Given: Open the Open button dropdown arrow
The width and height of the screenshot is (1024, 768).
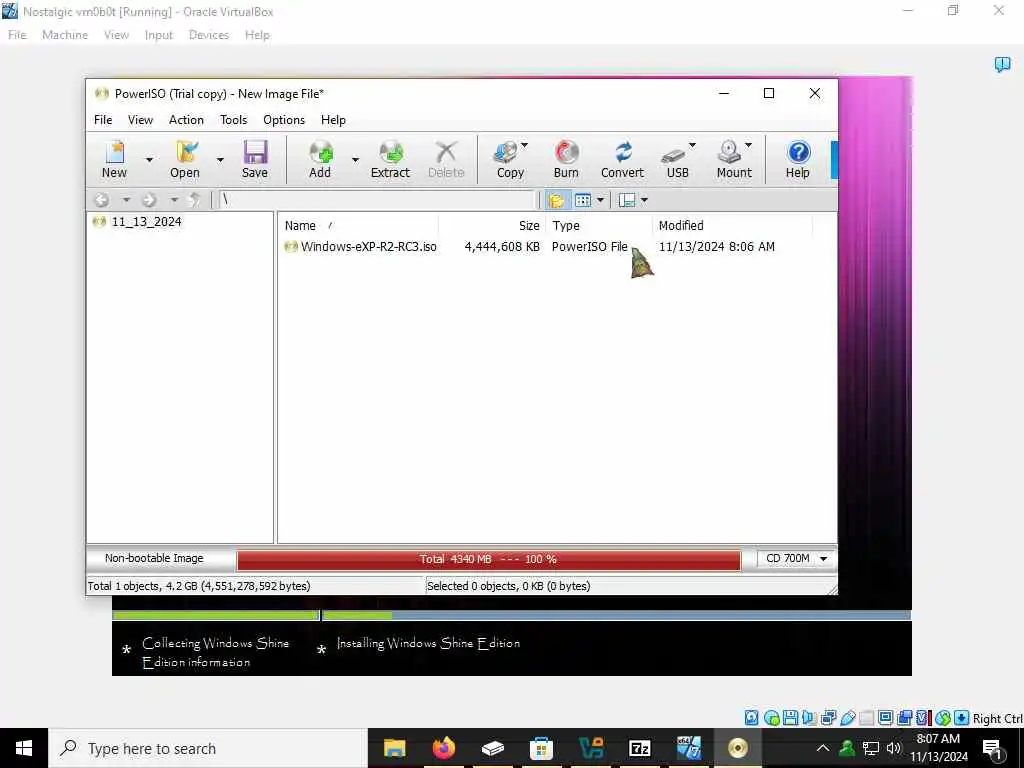Looking at the screenshot, I should pos(220,159).
